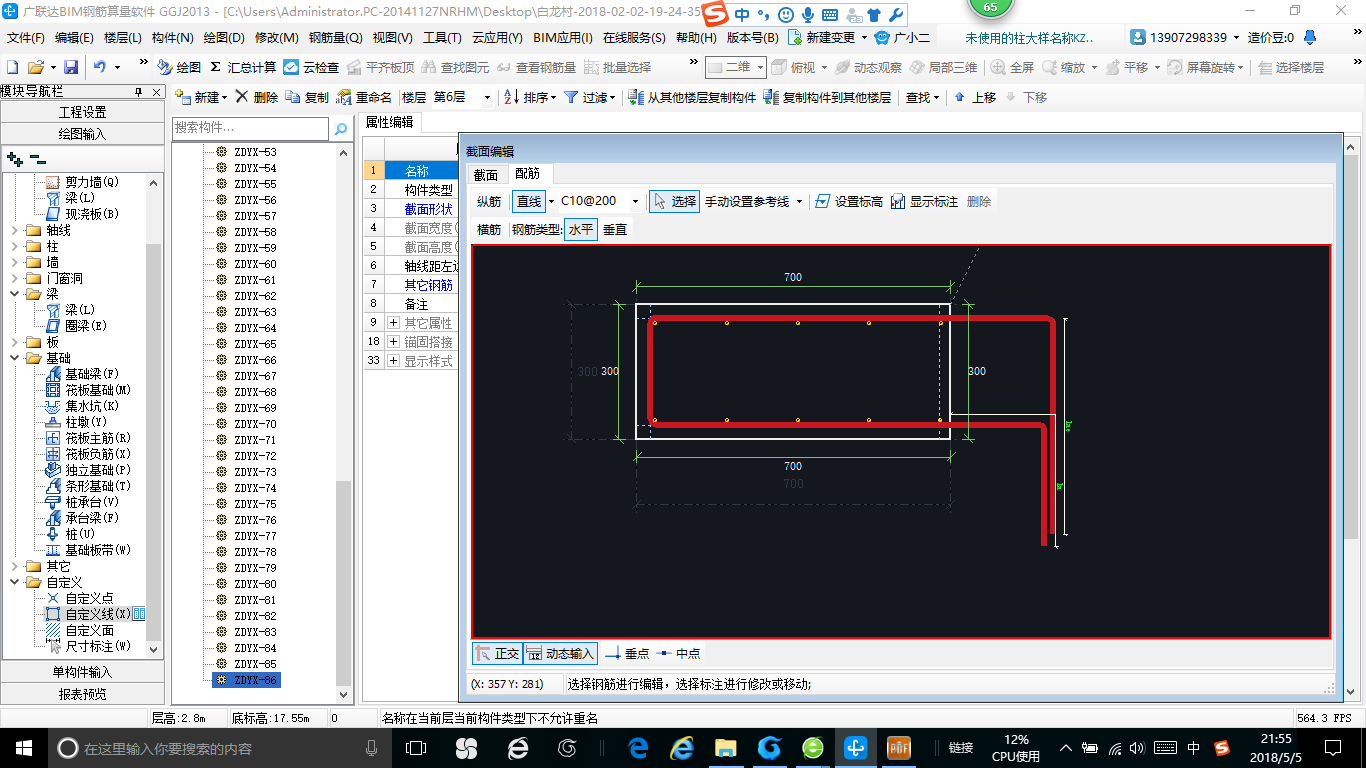
Task: Select 筏板基础(M) in navigator tree
Action: (98, 390)
